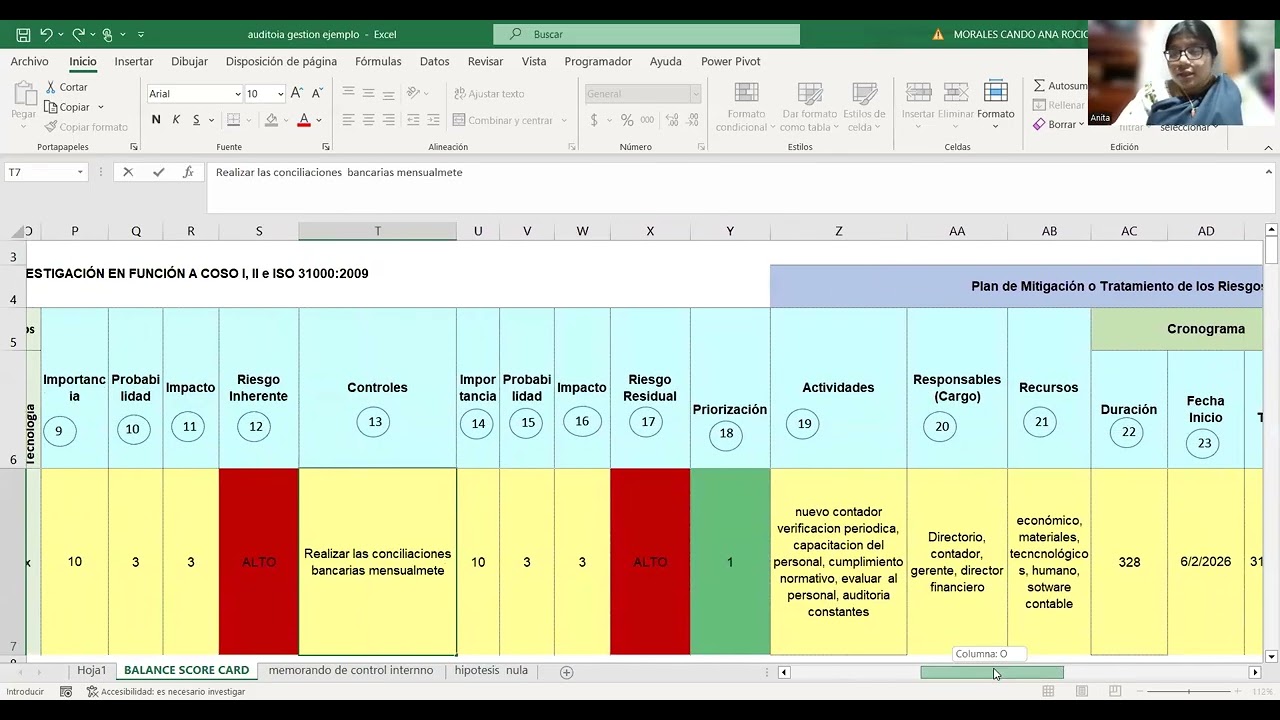Screen dimensions: 1280x720
Task: Click the fill color bucket swatch
Action: click(x=271, y=120)
